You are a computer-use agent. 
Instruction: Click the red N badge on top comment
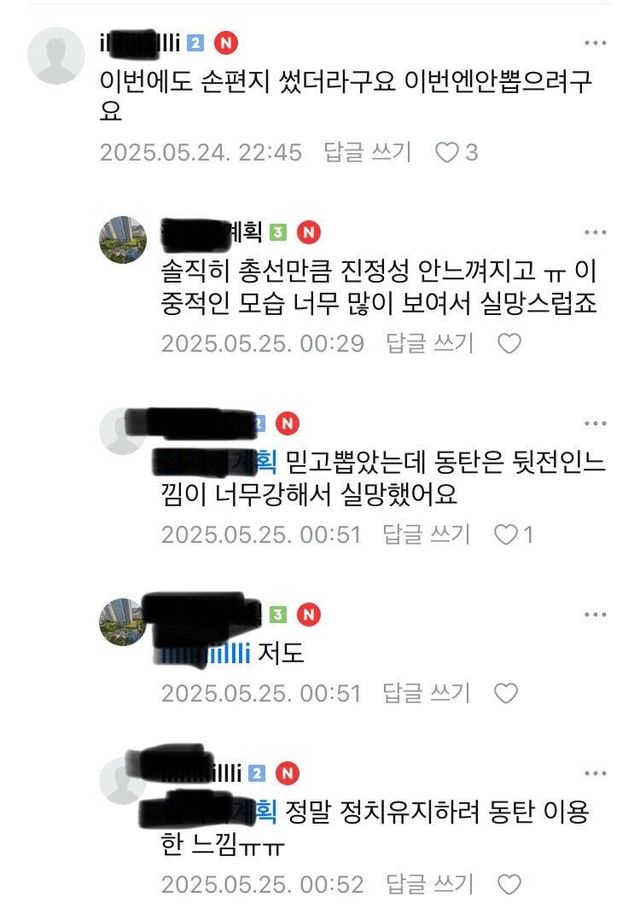tap(226, 43)
